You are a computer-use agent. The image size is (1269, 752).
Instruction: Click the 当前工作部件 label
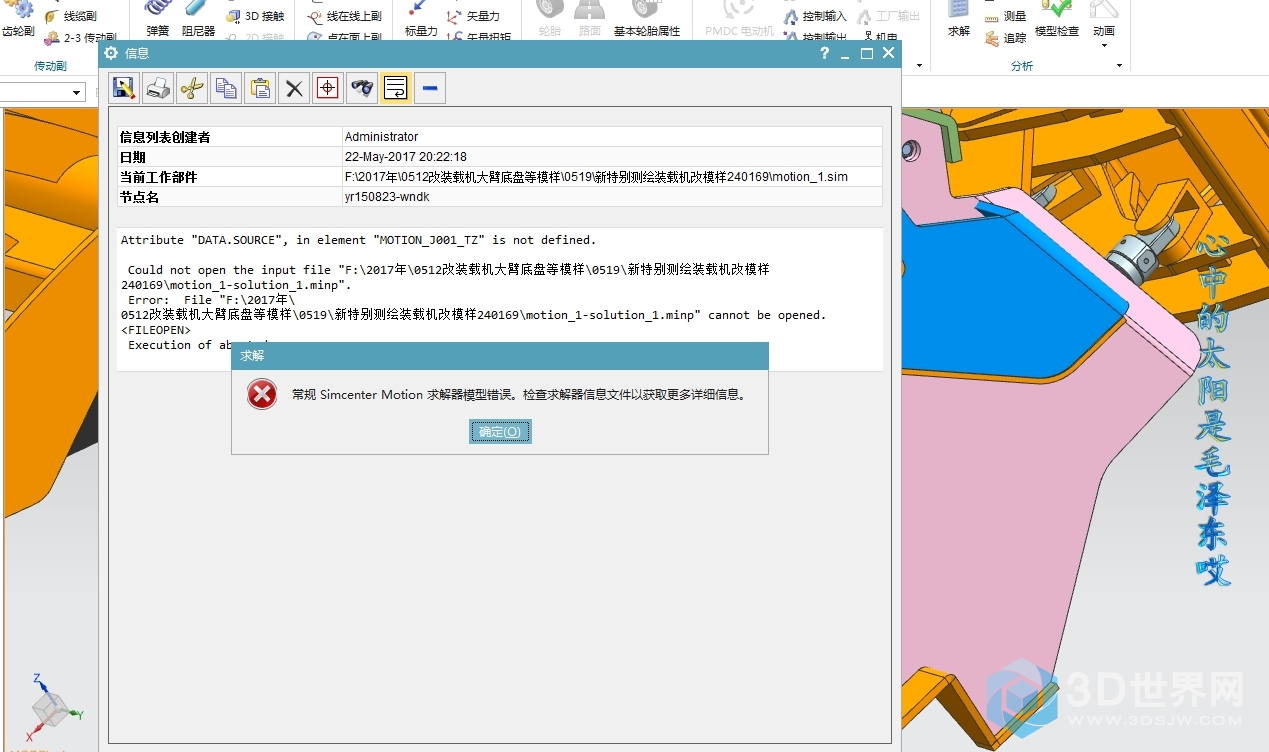coord(158,177)
